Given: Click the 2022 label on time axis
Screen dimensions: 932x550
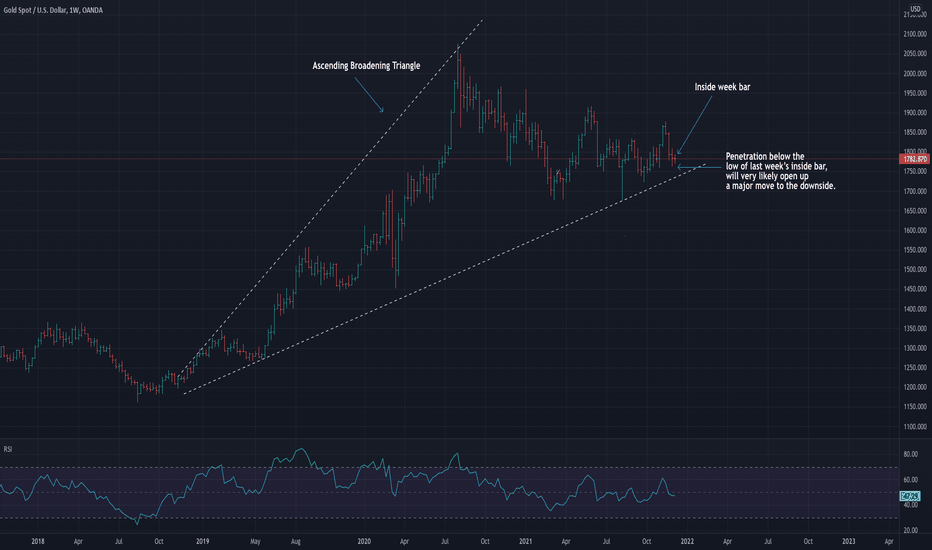Looking at the screenshot, I should pyautogui.click(x=687, y=542).
